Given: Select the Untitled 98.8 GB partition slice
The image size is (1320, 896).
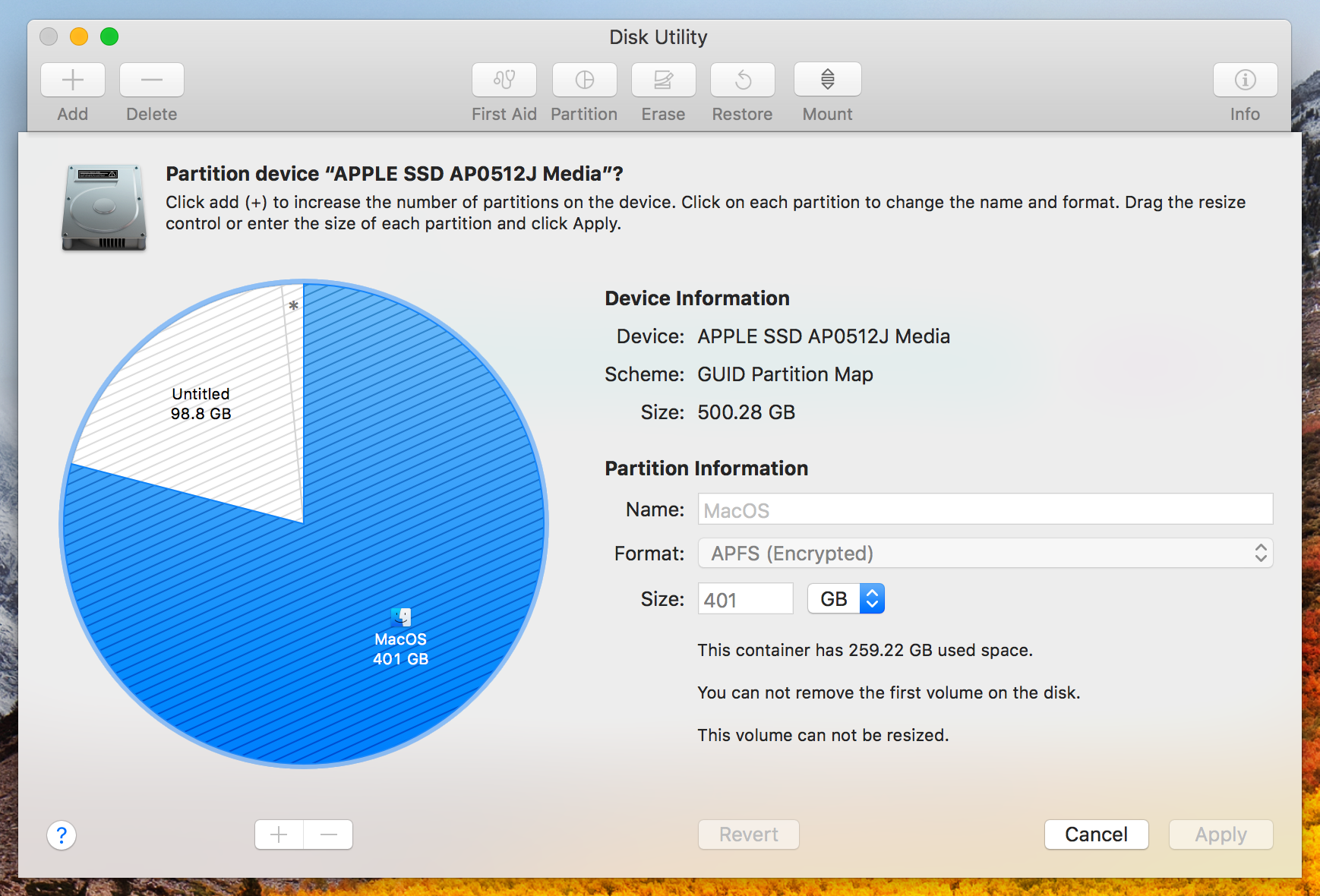Looking at the screenshot, I should tap(201, 404).
